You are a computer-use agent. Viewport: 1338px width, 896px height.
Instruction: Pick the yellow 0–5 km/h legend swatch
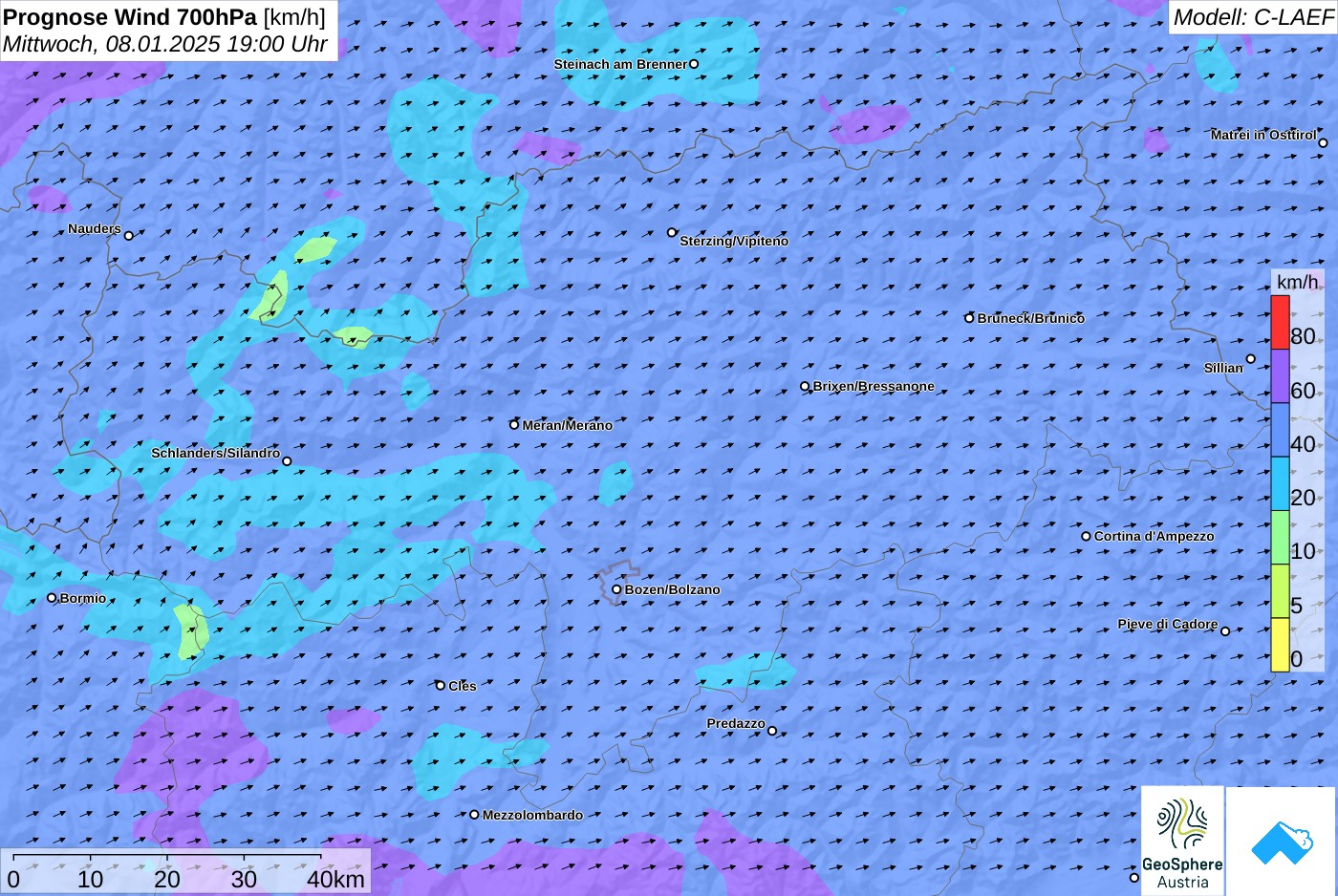(1280, 645)
